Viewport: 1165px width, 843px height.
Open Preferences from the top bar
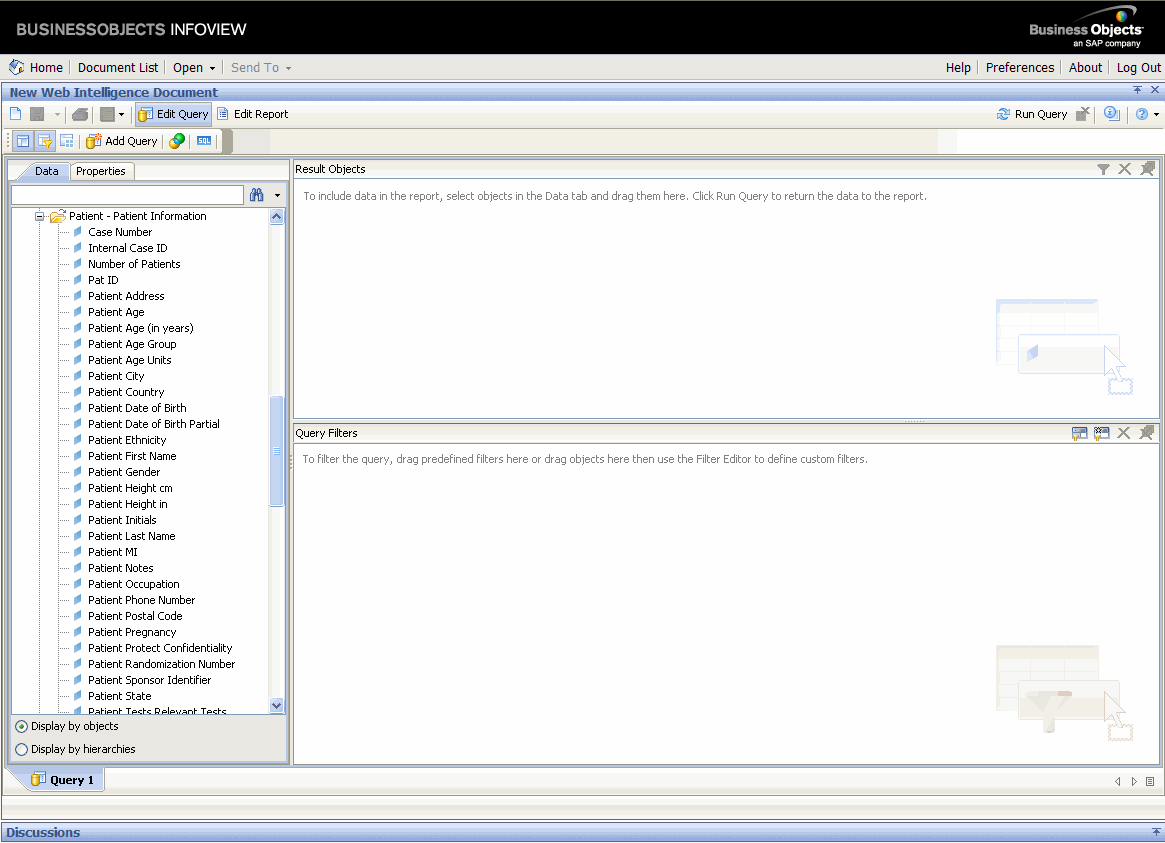pos(1019,68)
